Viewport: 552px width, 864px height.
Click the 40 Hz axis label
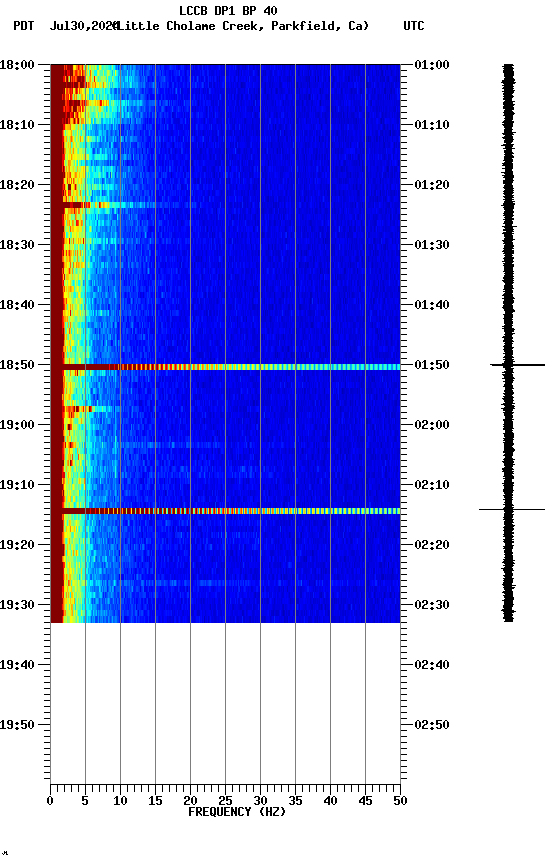pyautogui.click(x=330, y=801)
